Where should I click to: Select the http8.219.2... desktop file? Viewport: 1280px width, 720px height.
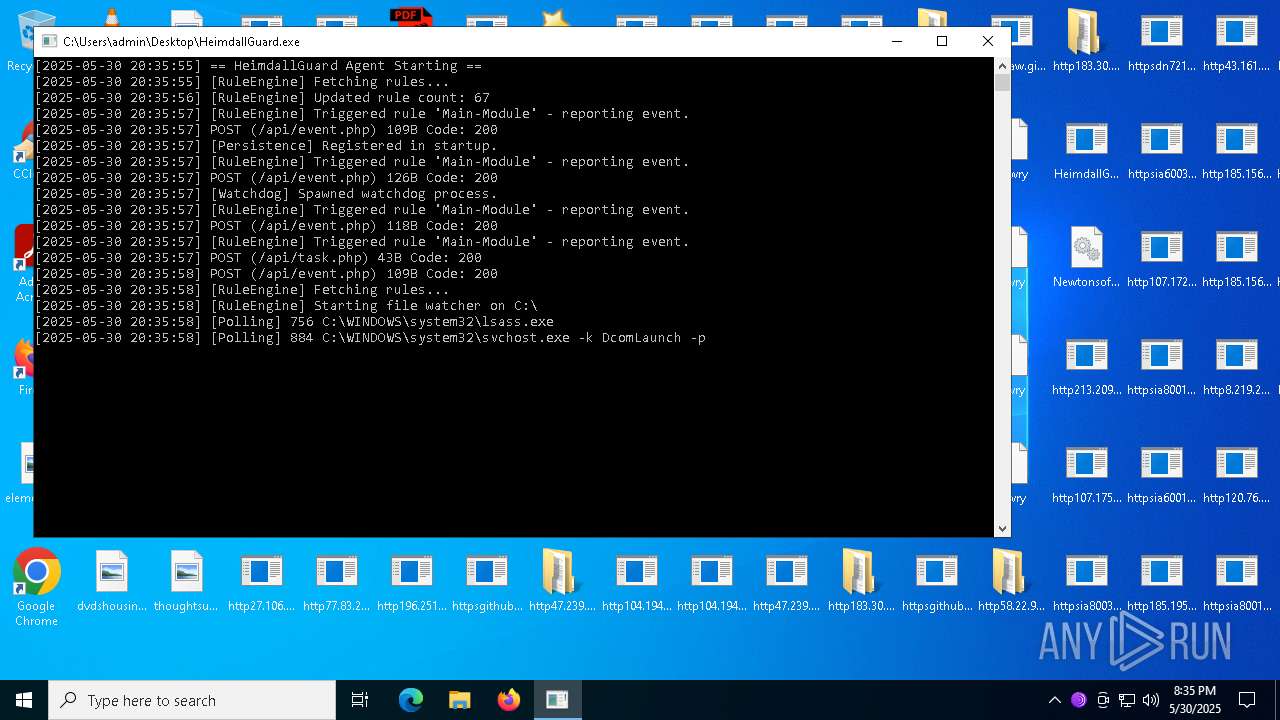click(1236, 366)
